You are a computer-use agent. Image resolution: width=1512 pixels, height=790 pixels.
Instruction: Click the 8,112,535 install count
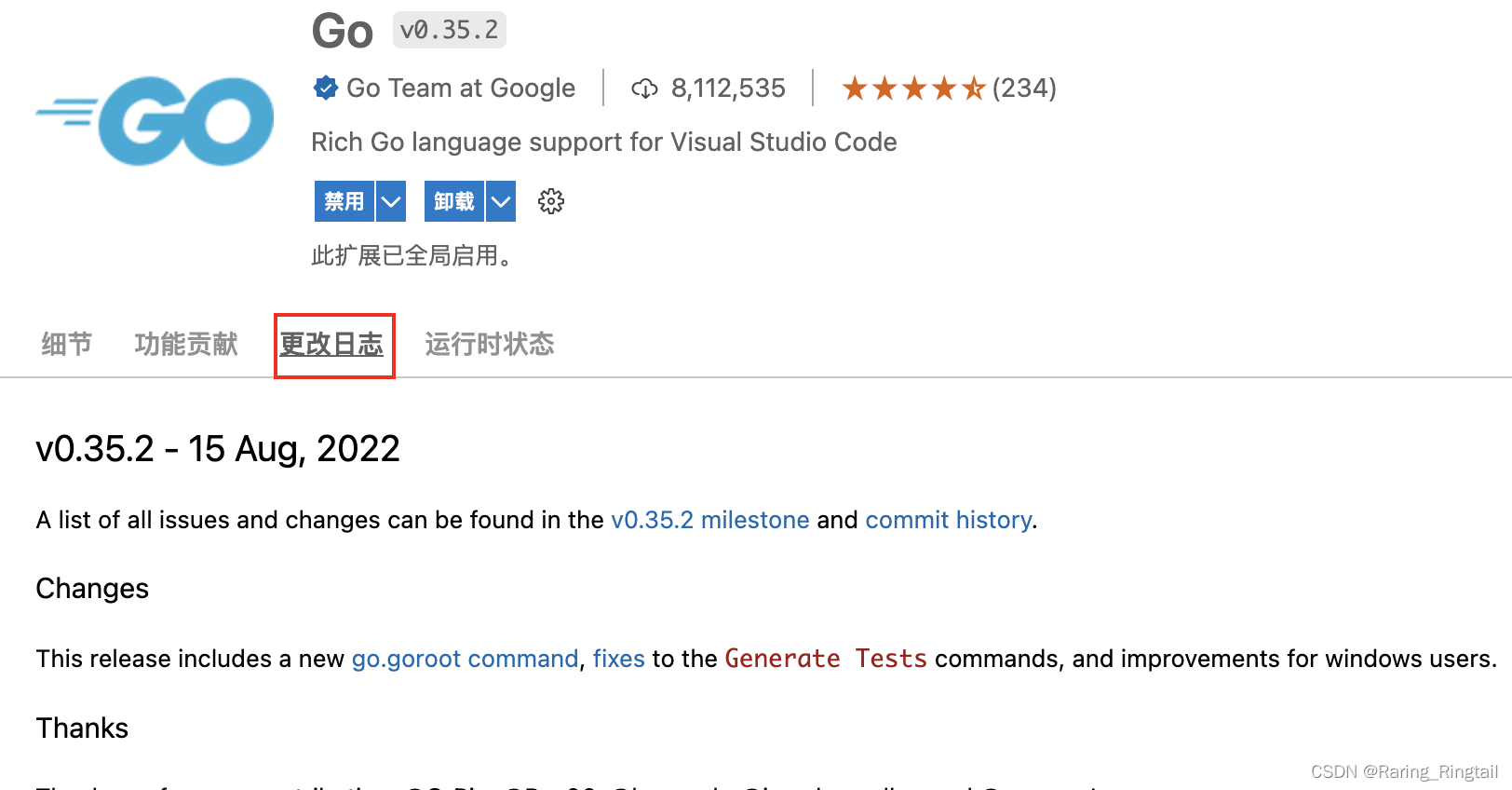click(728, 89)
